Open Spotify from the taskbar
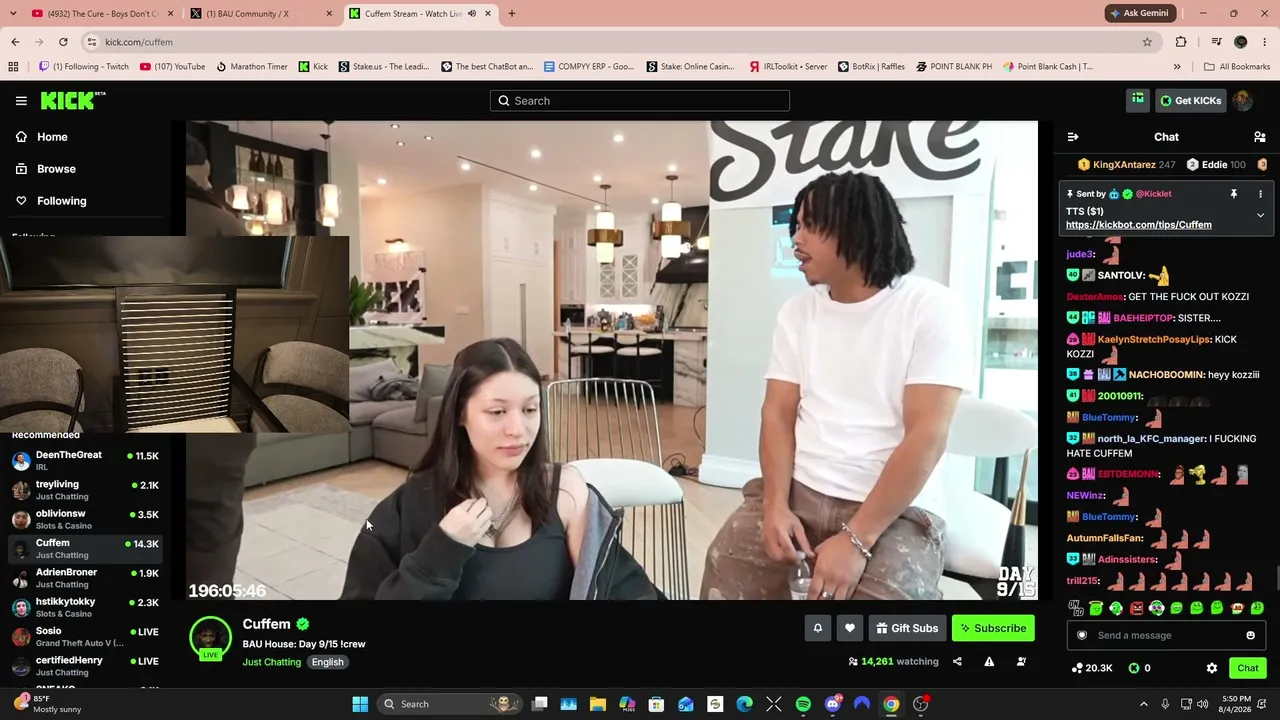 [x=803, y=704]
